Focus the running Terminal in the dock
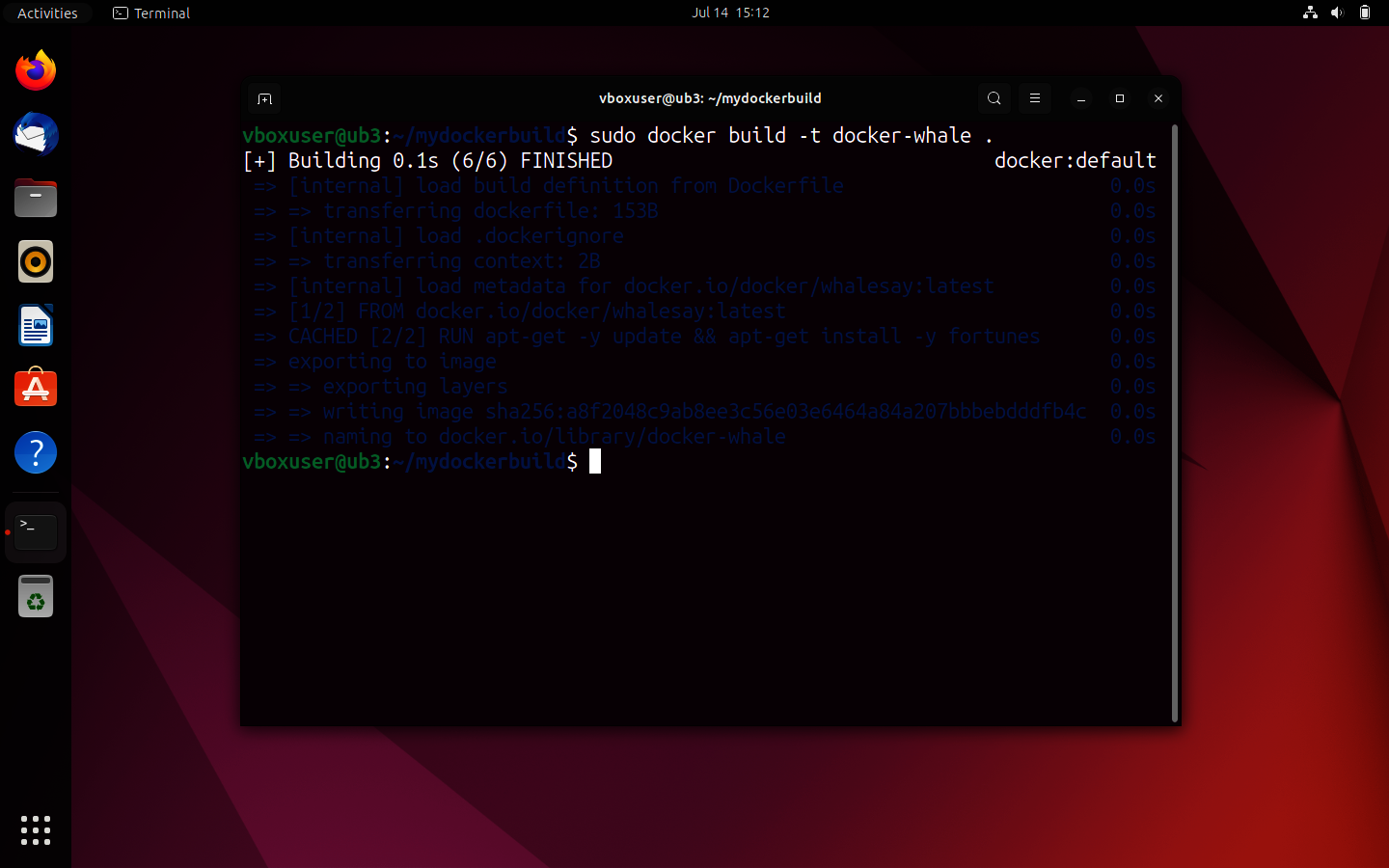The height and width of the screenshot is (868, 1389). click(x=35, y=531)
